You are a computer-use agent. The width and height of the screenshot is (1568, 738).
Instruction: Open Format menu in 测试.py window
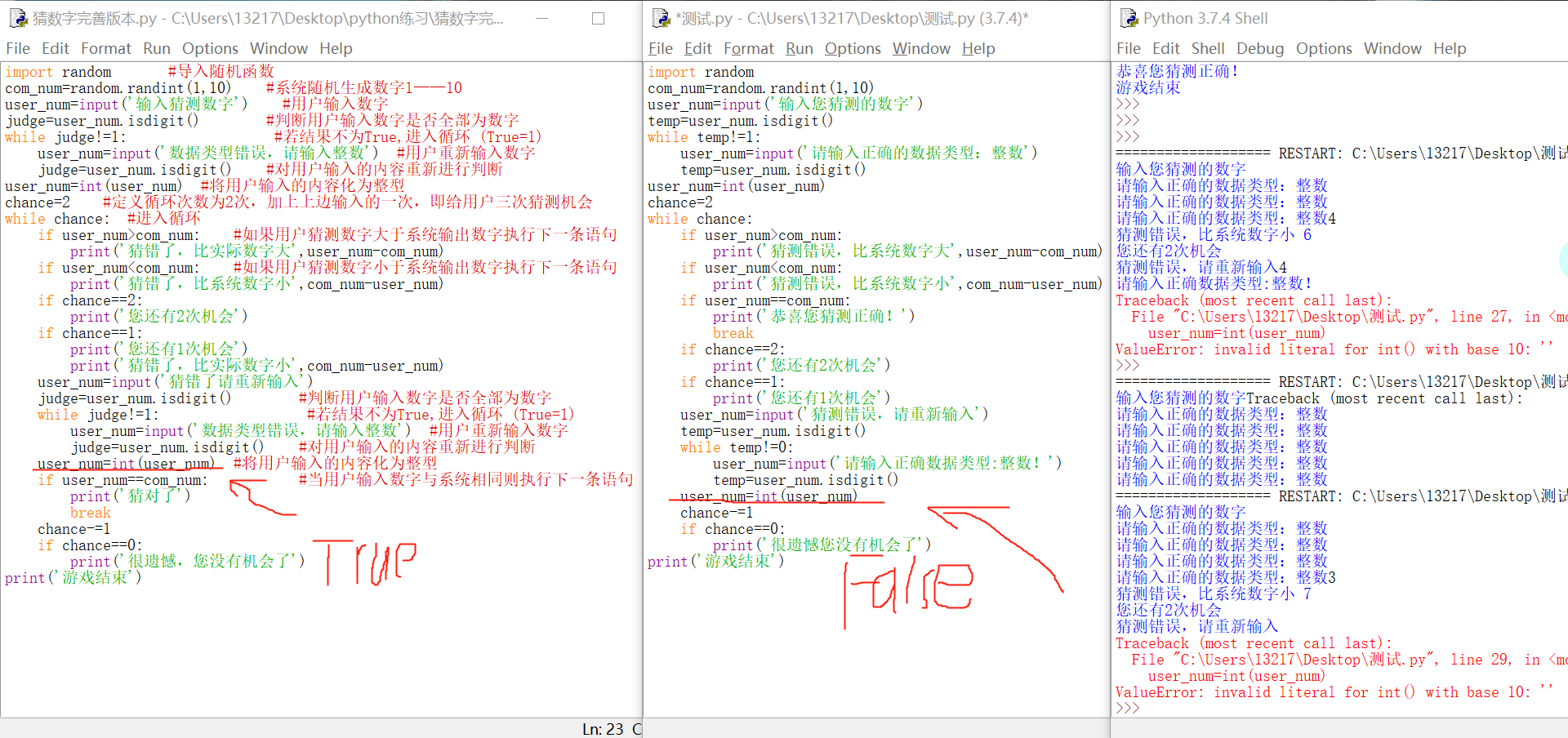pyautogui.click(x=749, y=49)
